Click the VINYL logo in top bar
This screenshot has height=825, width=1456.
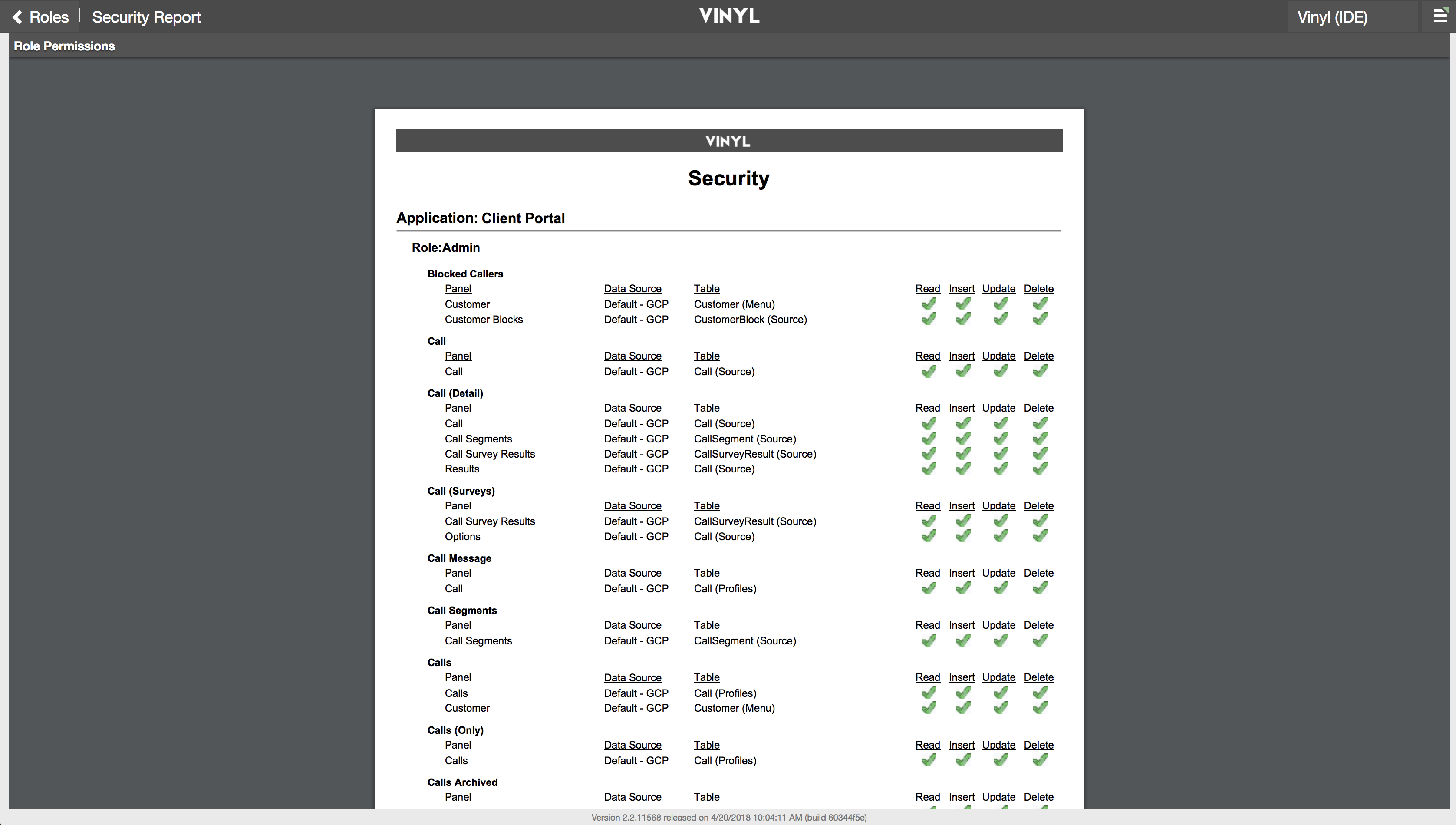(x=729, y=16)
